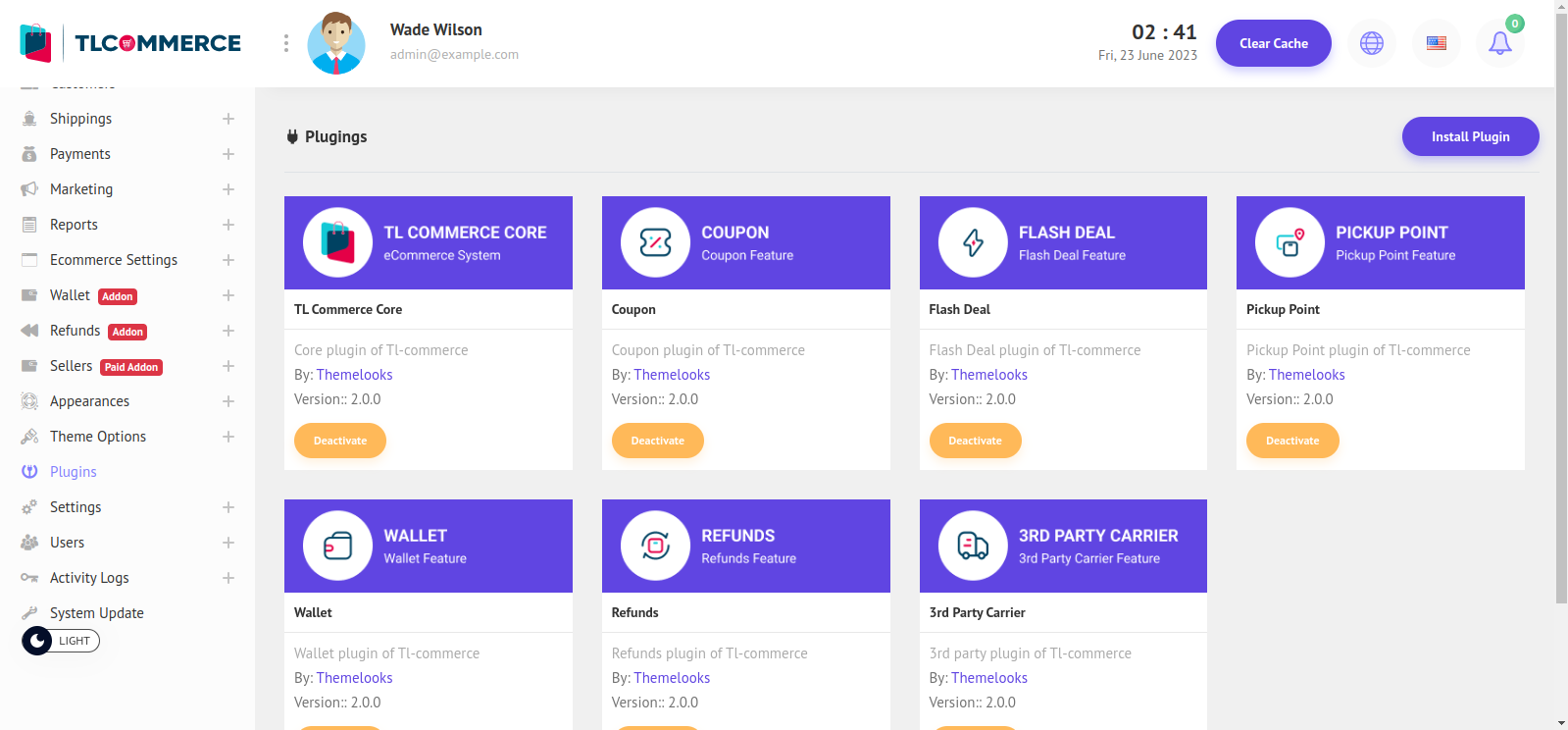Open Plugins in the sidebar

[74, 472]
